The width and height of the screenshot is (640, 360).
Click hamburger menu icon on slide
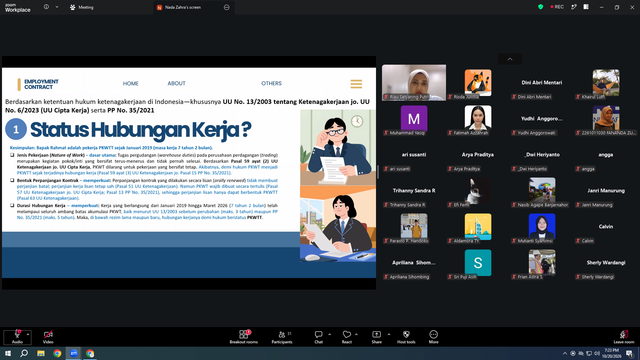[x=356, y=84]
